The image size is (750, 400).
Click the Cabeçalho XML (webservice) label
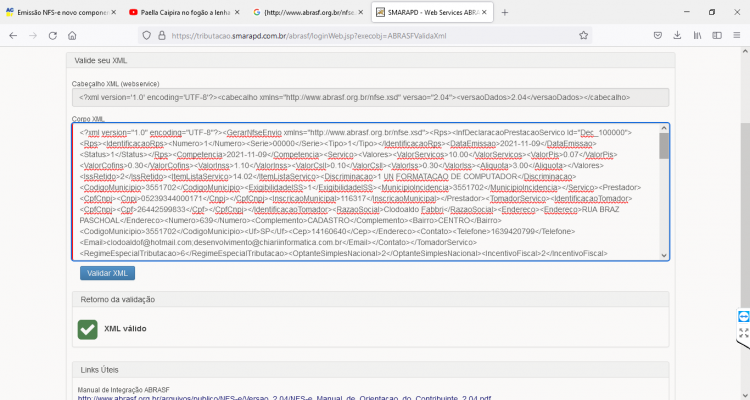point(115,84)
